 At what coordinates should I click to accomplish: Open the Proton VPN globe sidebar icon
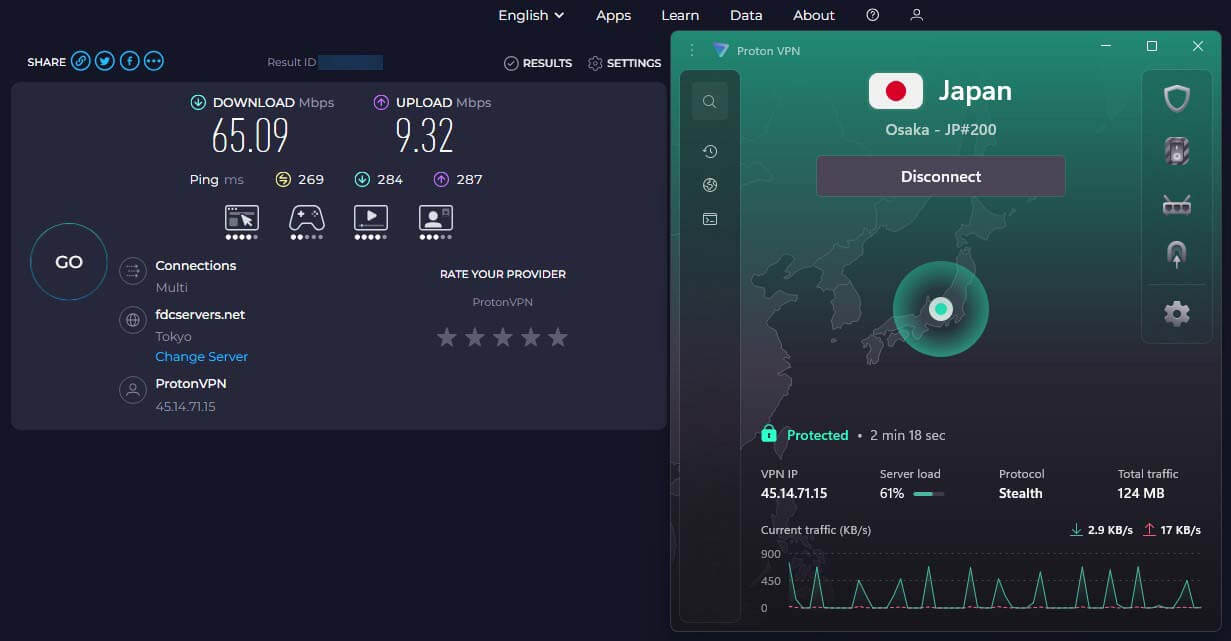coord(710,185)
